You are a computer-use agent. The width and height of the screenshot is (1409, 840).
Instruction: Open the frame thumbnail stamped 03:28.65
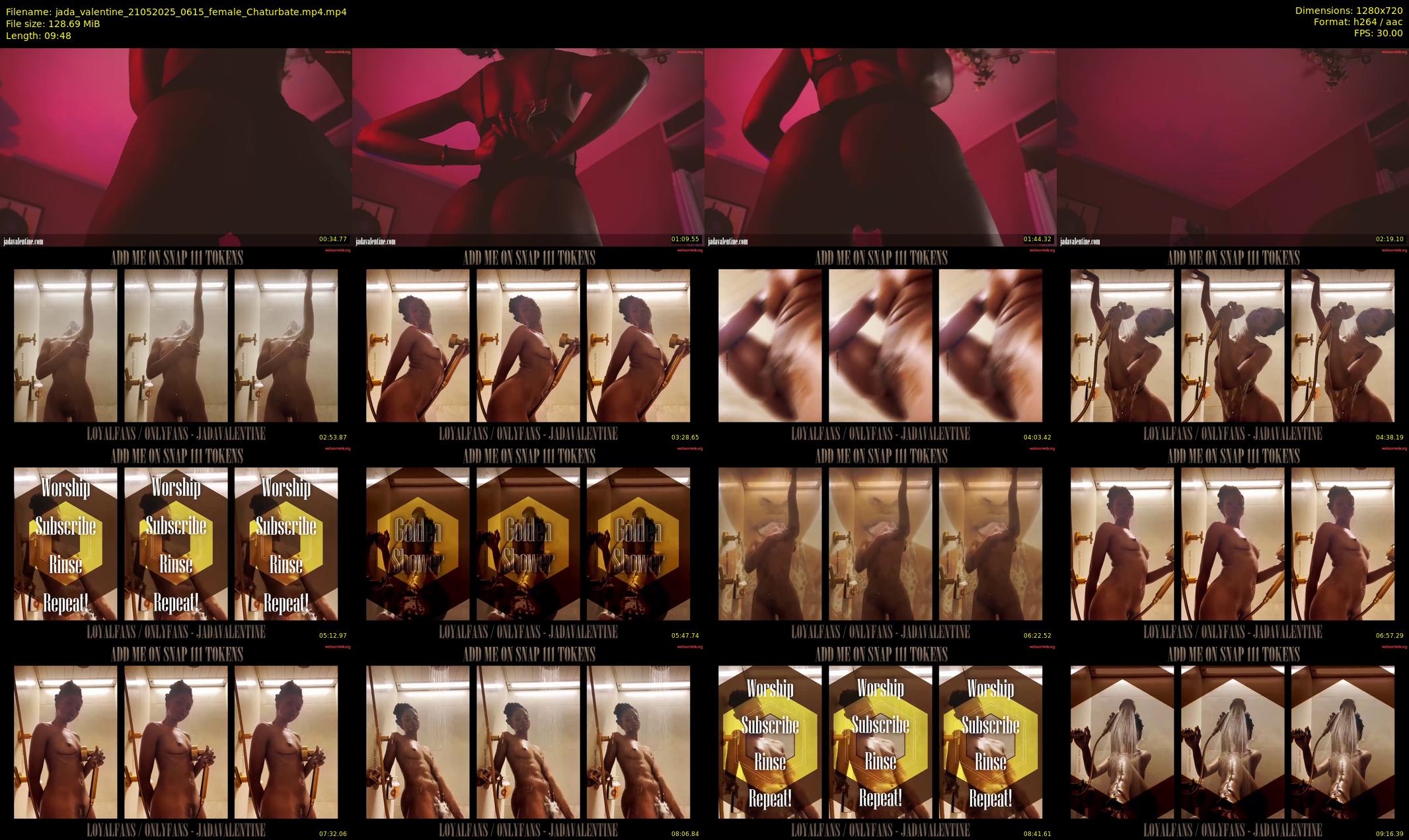pos(528,346)
